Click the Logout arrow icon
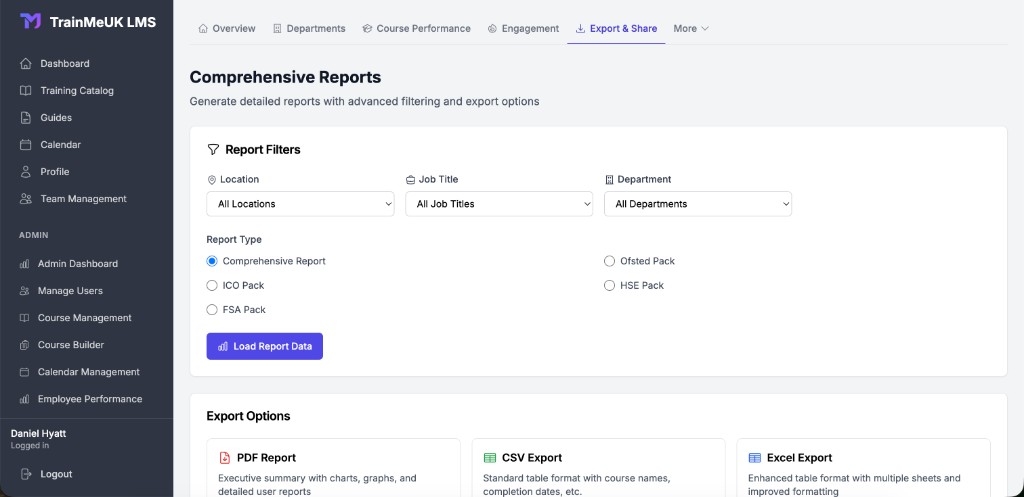This screenshot has height=497, width=1024. tap(25, 474)
